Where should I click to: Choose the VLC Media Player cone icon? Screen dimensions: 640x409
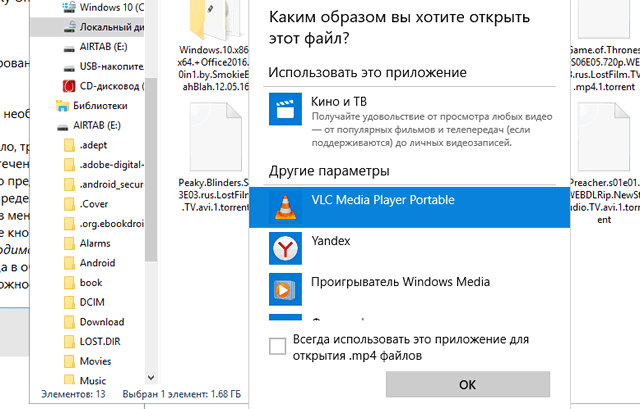(x=286, y=206)
